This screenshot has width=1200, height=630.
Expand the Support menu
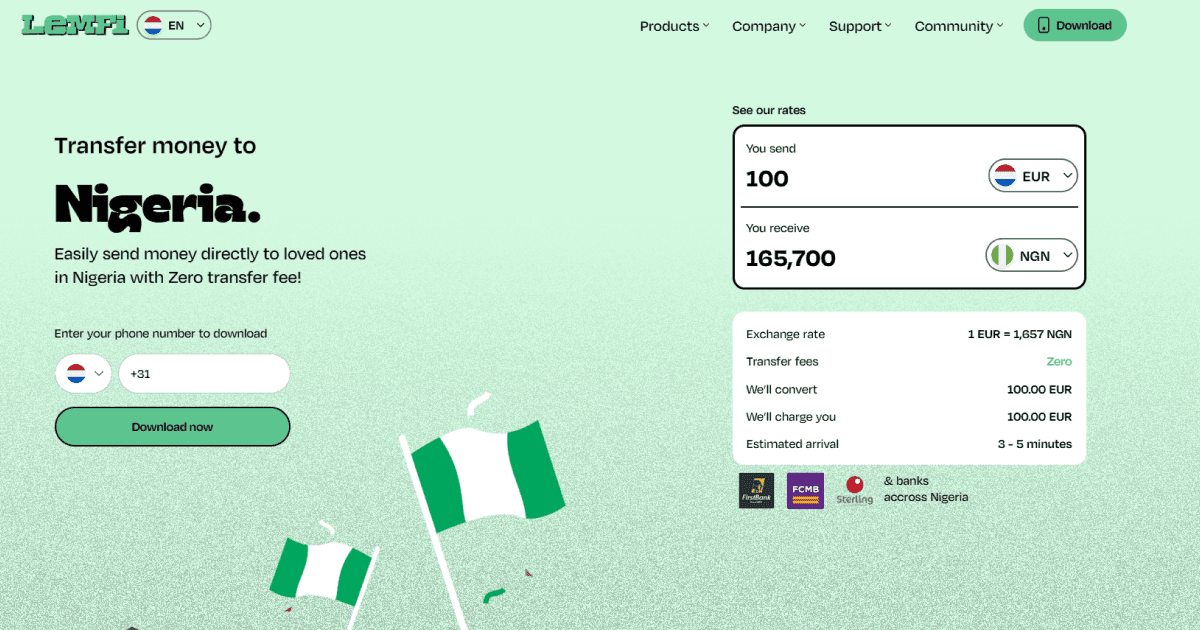[859, 26]
